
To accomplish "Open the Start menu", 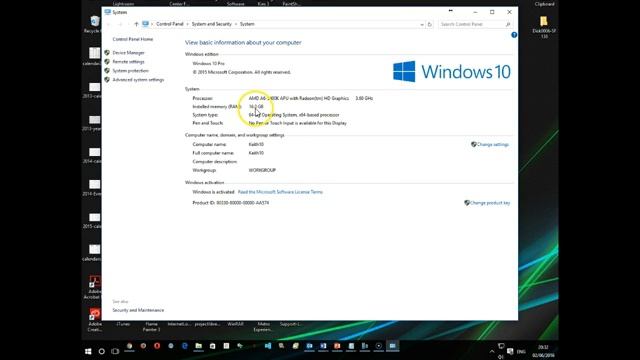I will [x=88, y=351].
